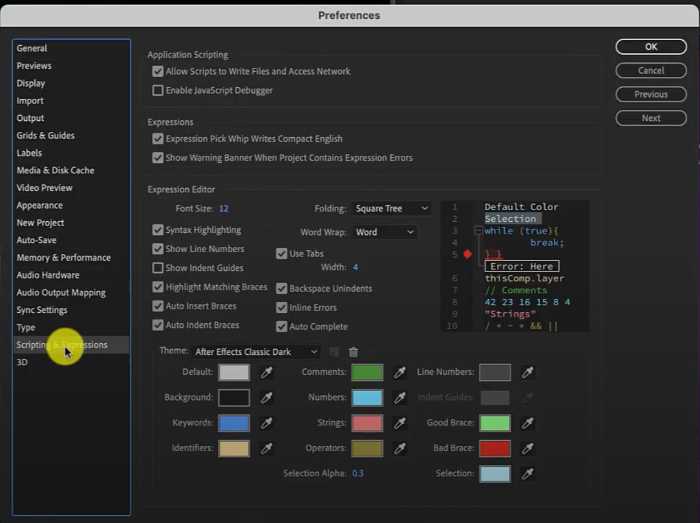Image resolution: width=700 pixels, height=523 pixels.
Task: Go to Grids & Guides preferences
Action: coord(46,135)
